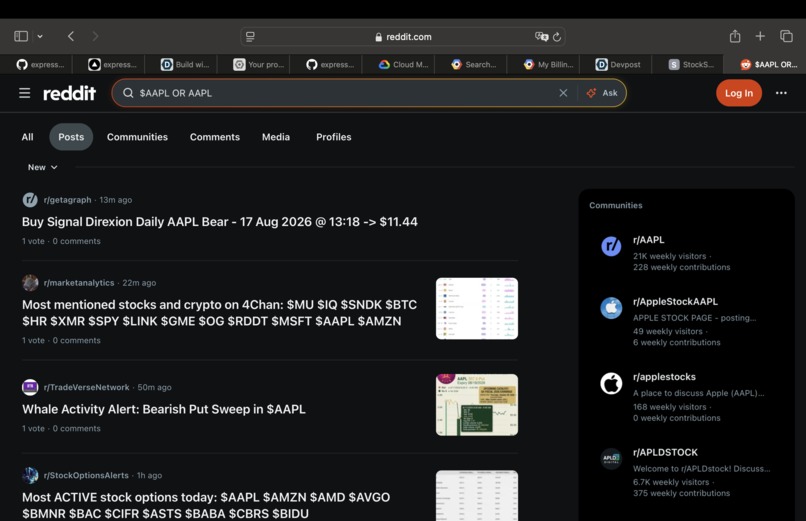806x521 pixels.
Task: Click the r/AAPL community icon
Action: [x=611, y=246]
